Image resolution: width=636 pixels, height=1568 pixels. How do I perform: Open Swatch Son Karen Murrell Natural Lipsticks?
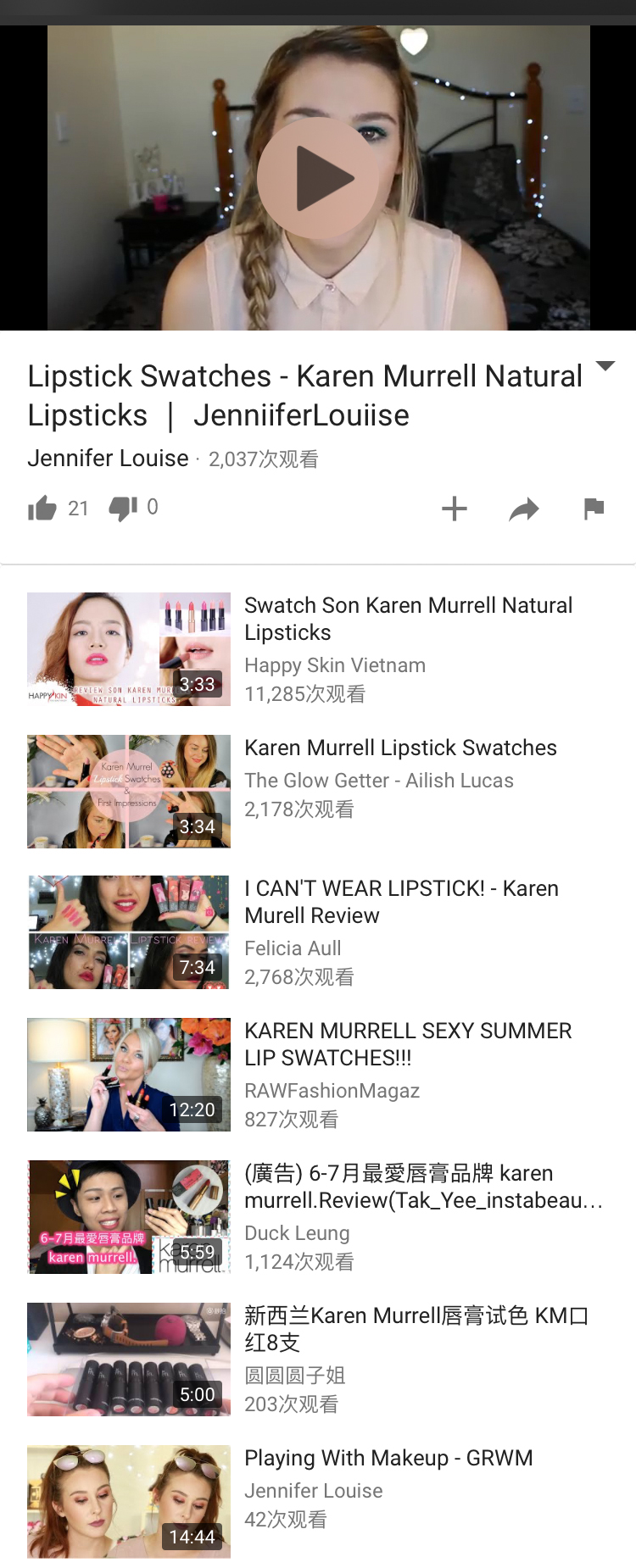point(408,619)
